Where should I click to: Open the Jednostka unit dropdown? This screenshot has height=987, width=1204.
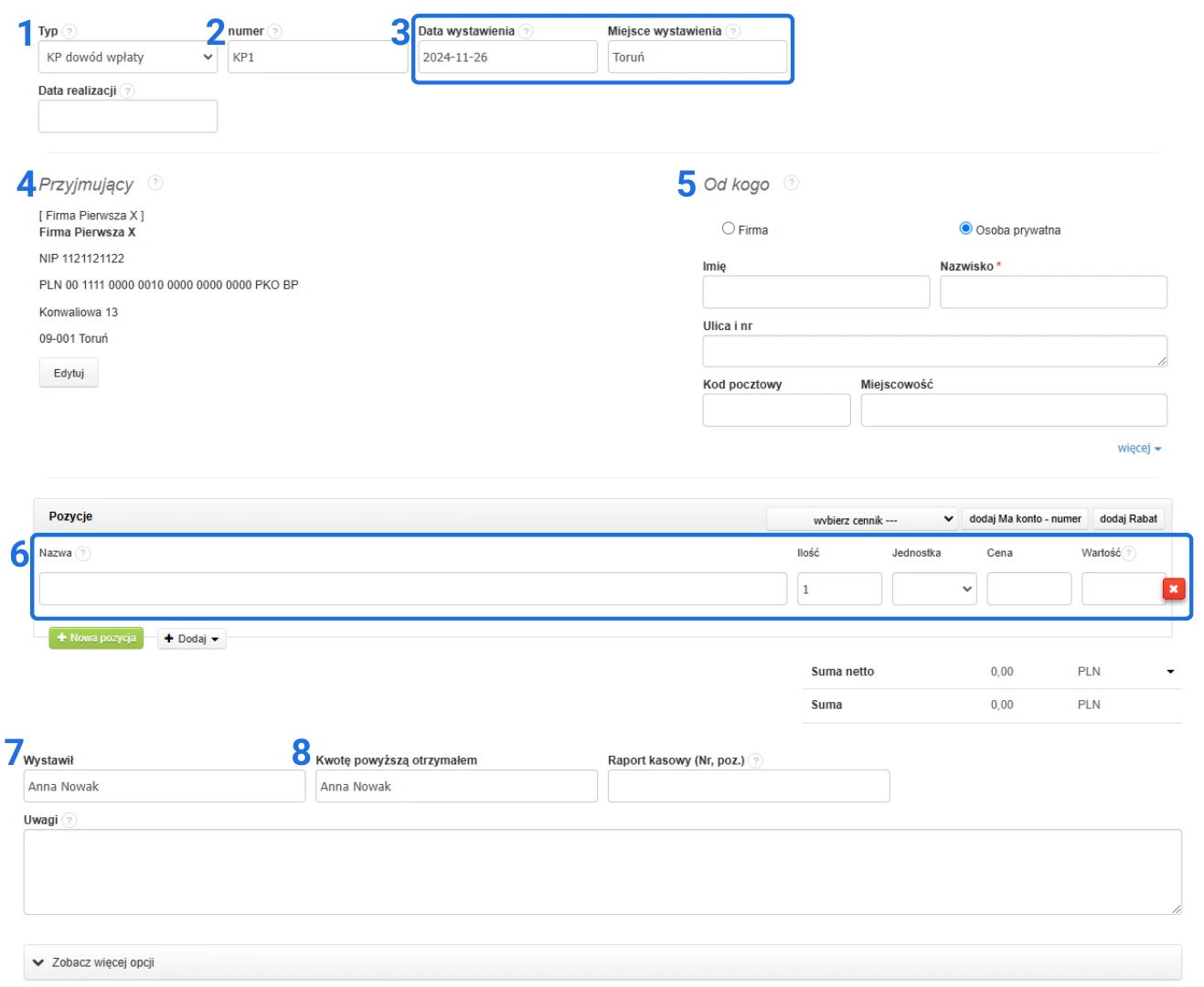[x=933, y=589]
